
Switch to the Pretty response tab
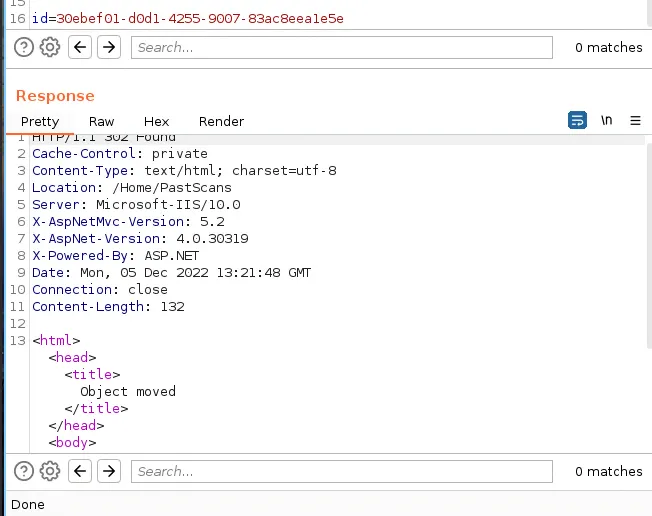40,121
